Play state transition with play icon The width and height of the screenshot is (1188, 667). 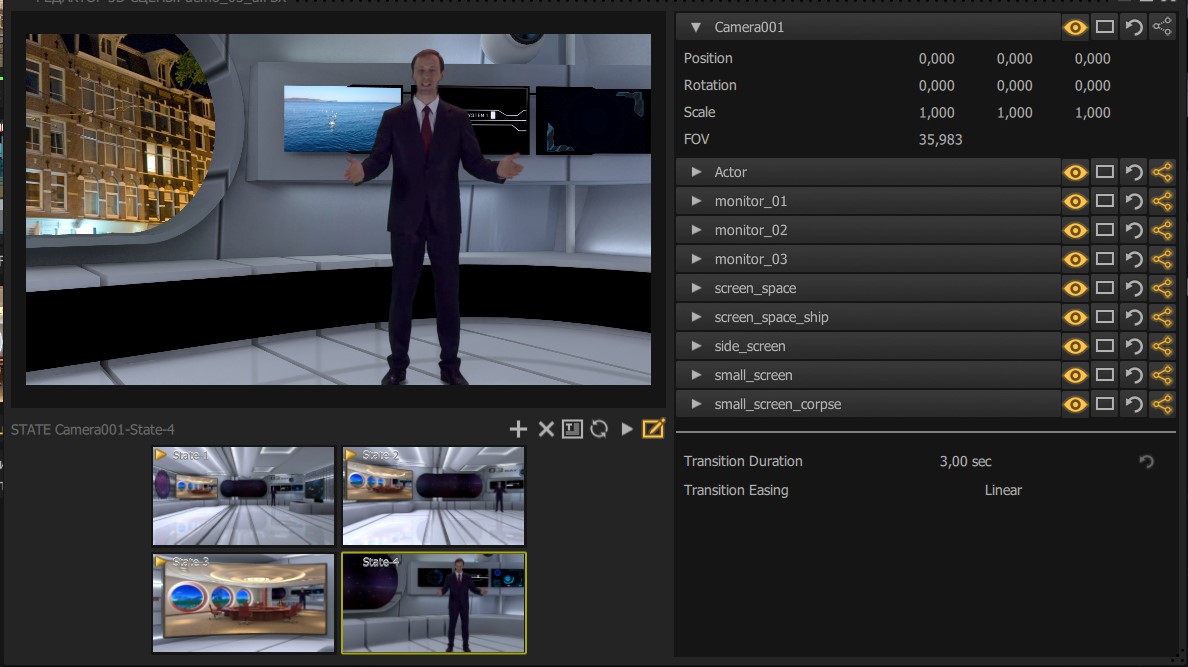[x=627, y=429]
